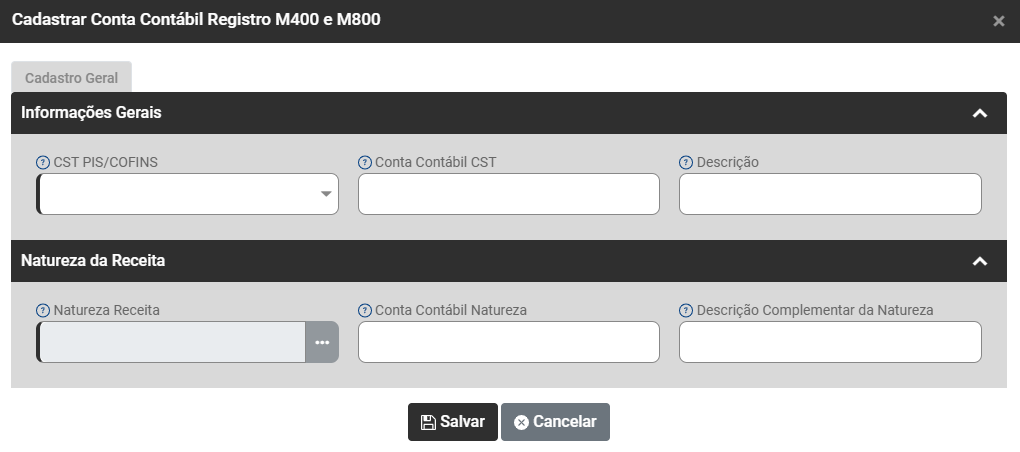Click the Informações Gerais header title
The width and height of the screenshot is (1020, 452).
point(92,113)
